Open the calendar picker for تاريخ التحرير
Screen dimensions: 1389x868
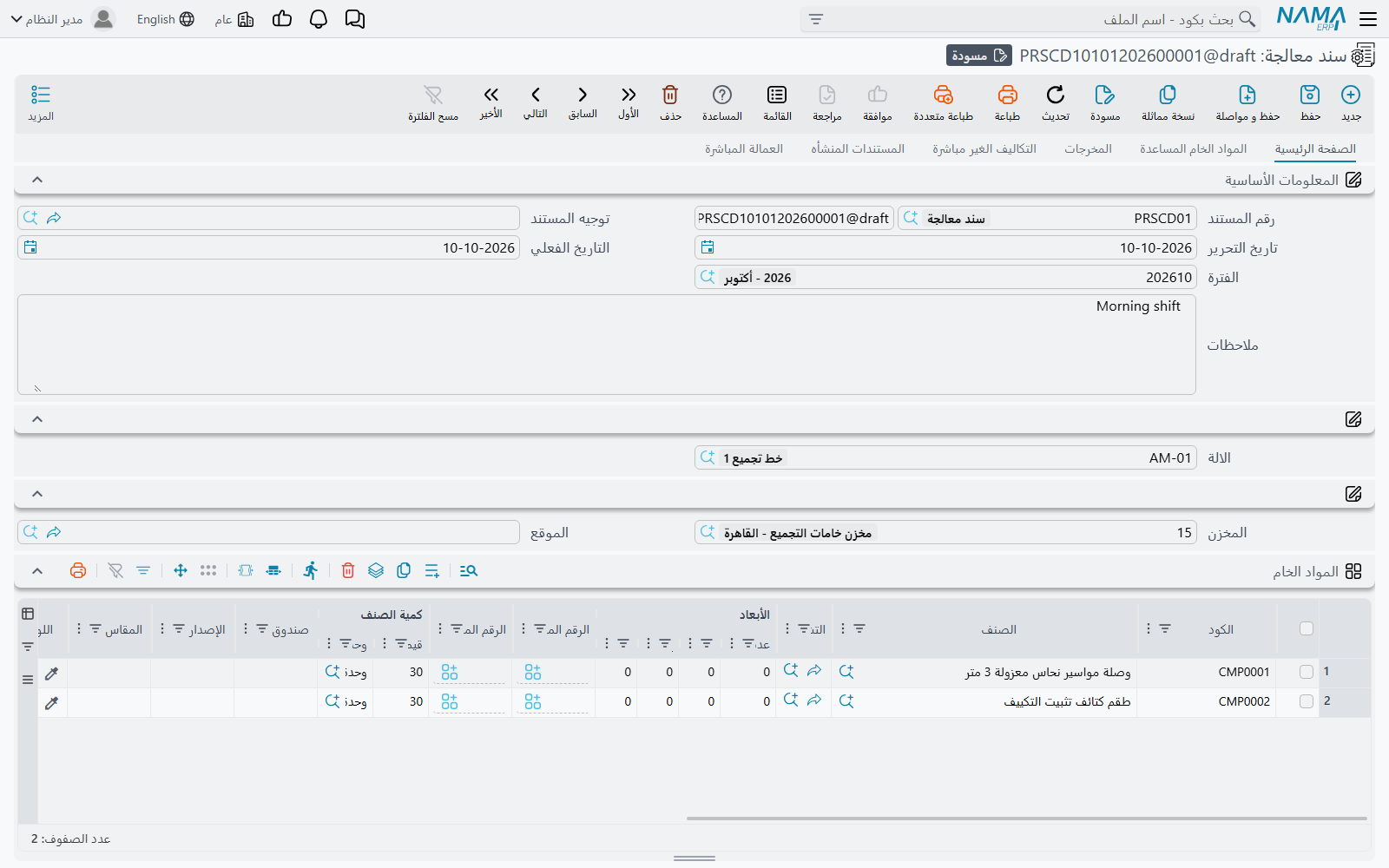coord(708,247)
